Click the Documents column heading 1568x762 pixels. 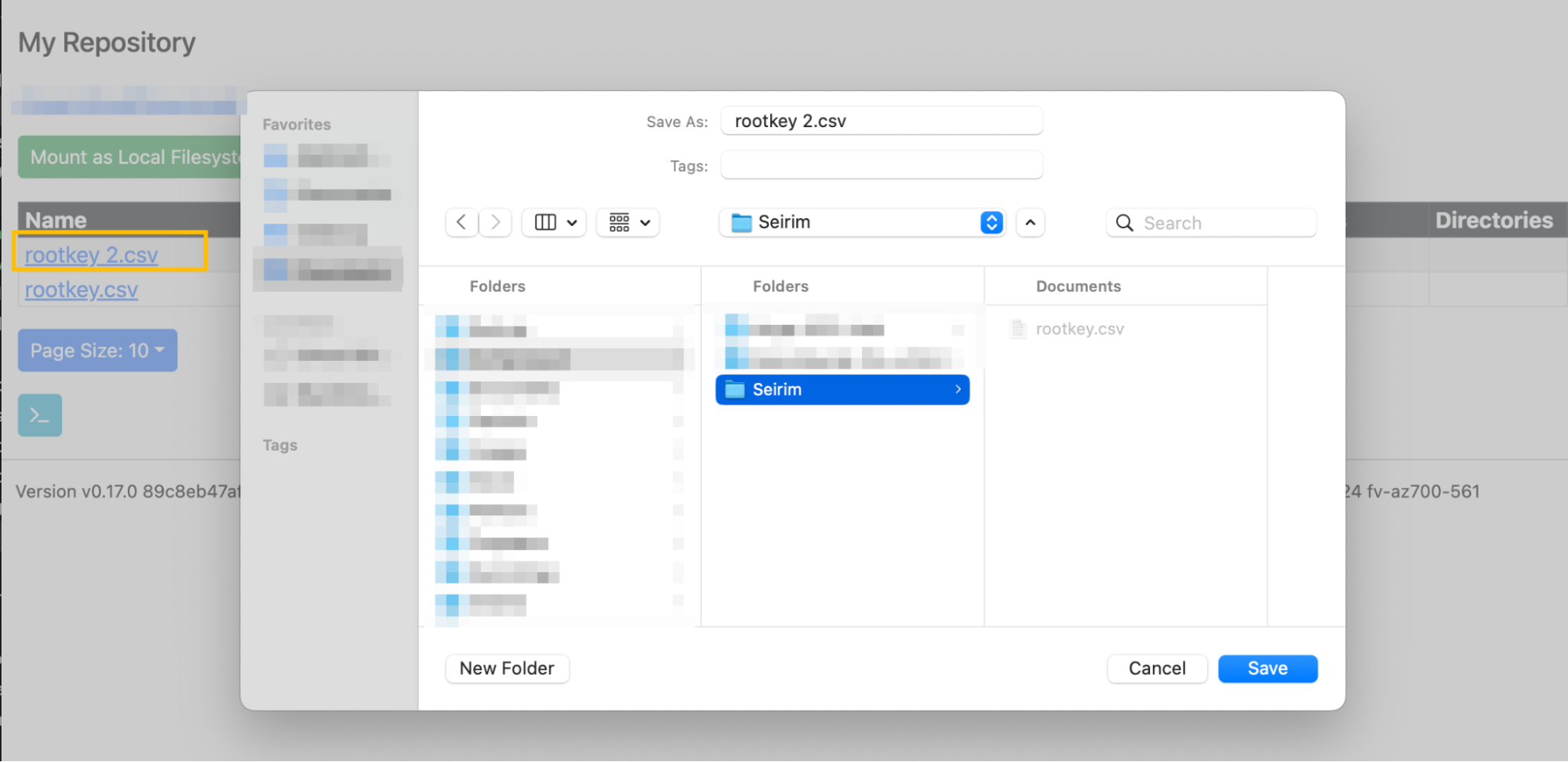tap(1079, 286)
